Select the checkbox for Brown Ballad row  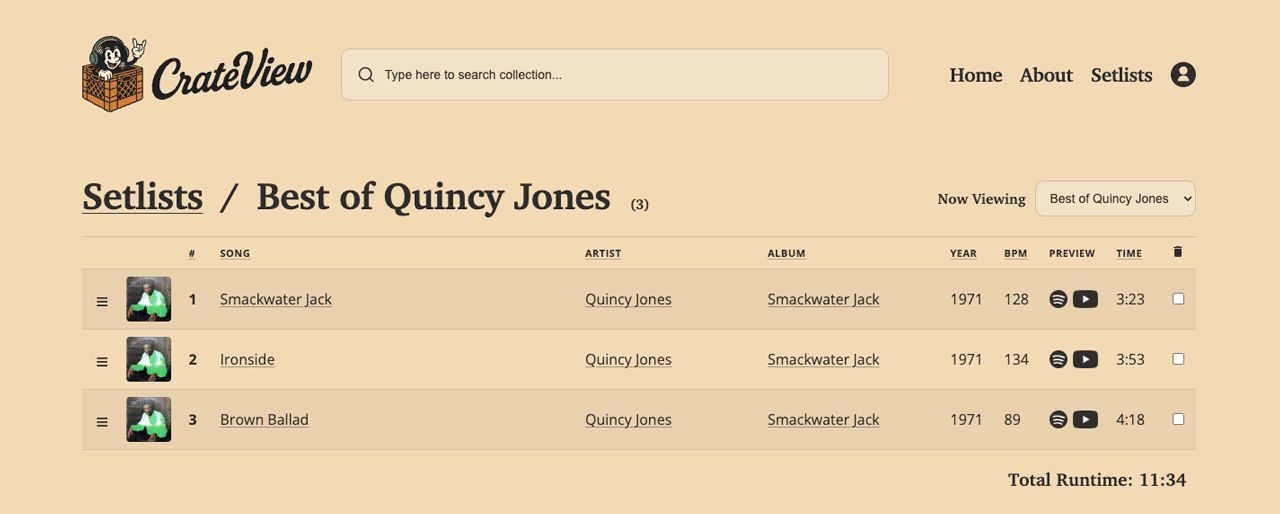[x=1178, y=418]
